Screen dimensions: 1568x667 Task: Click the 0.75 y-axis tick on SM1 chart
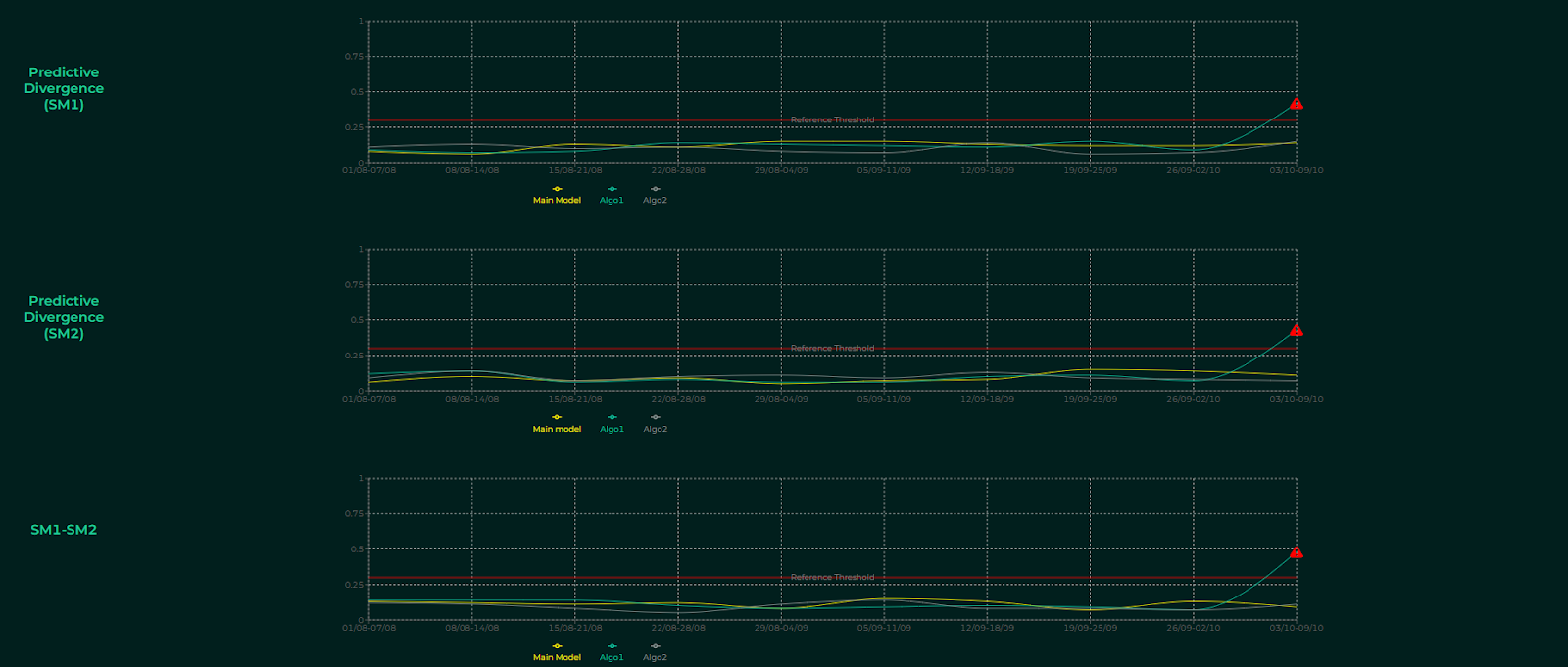pyautogui.click(x=354, y=57)
